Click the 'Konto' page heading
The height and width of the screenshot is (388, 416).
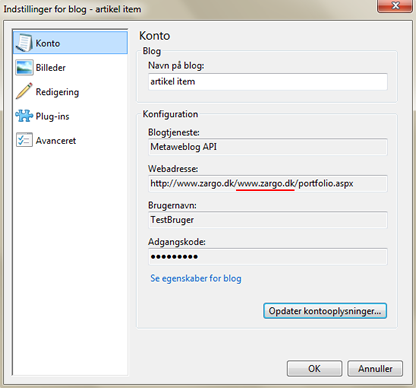coord(155,36)
